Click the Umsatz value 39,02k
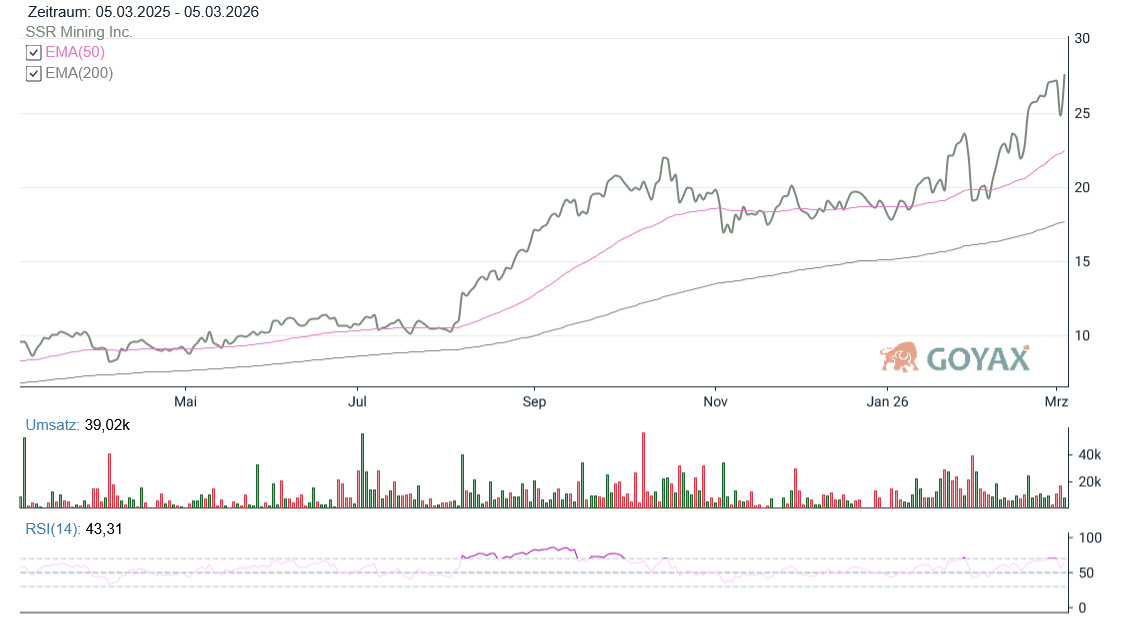The height and width of the screenshot is (617, 1140). click(x=108, y=425)
